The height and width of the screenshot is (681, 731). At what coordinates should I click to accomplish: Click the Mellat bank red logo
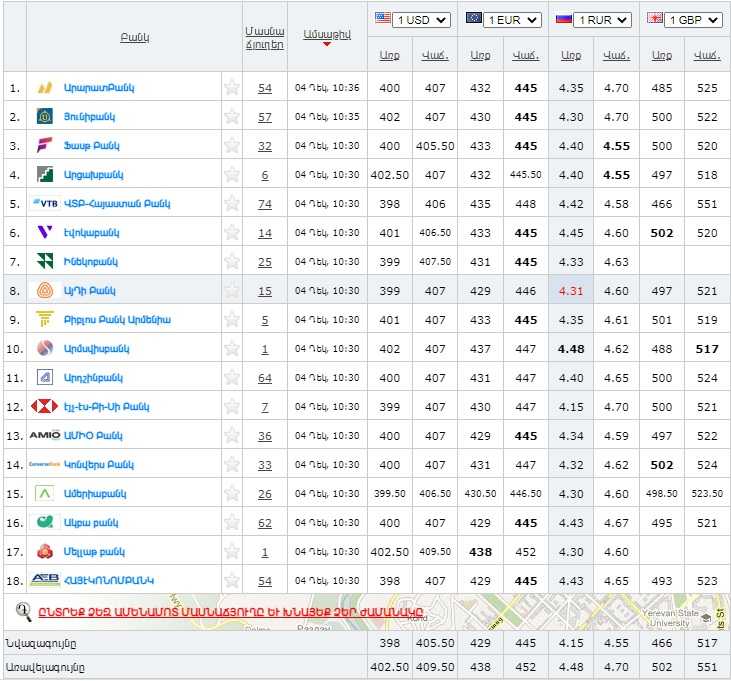pyautogui.click(x=45, y=552)
